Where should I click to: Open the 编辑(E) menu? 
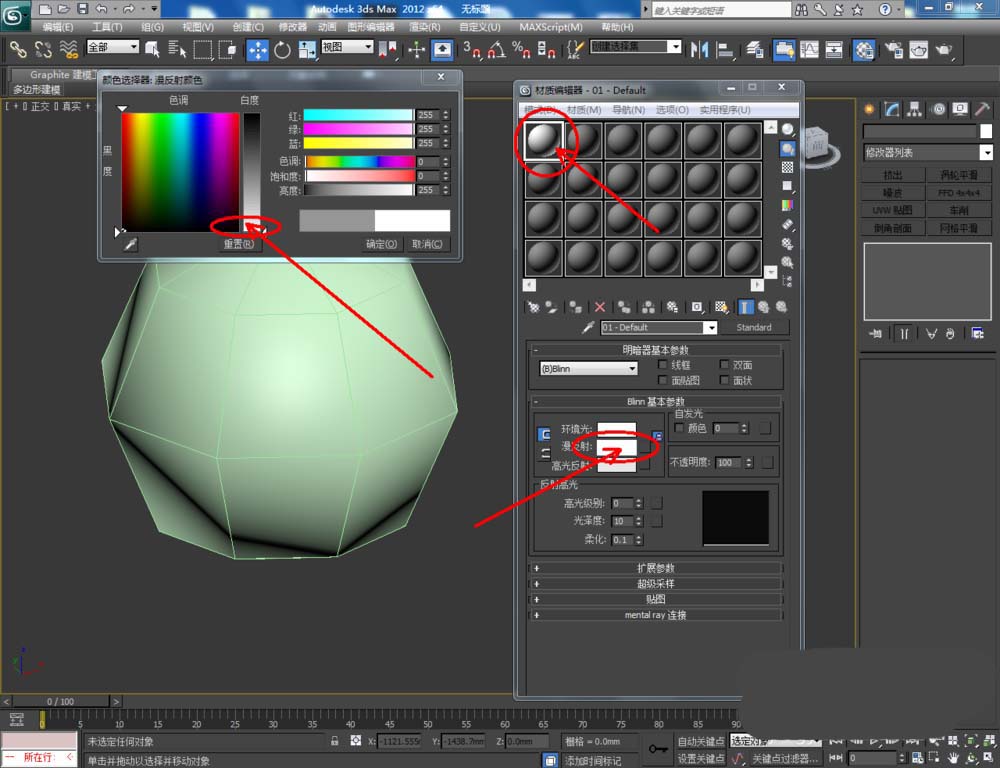tap(57, 27)
